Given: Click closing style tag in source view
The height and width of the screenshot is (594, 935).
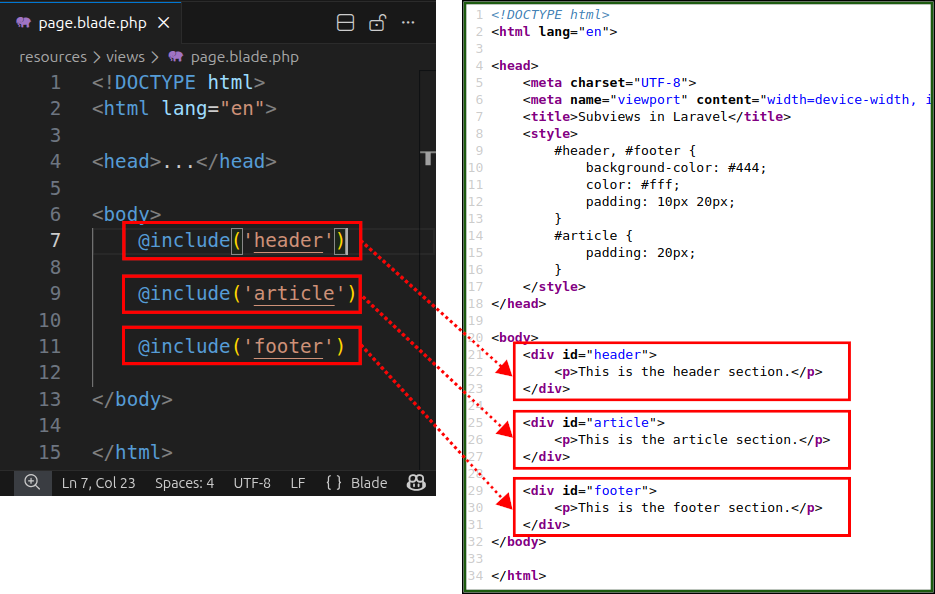Looking at the screenshot, I should (554, 286).
